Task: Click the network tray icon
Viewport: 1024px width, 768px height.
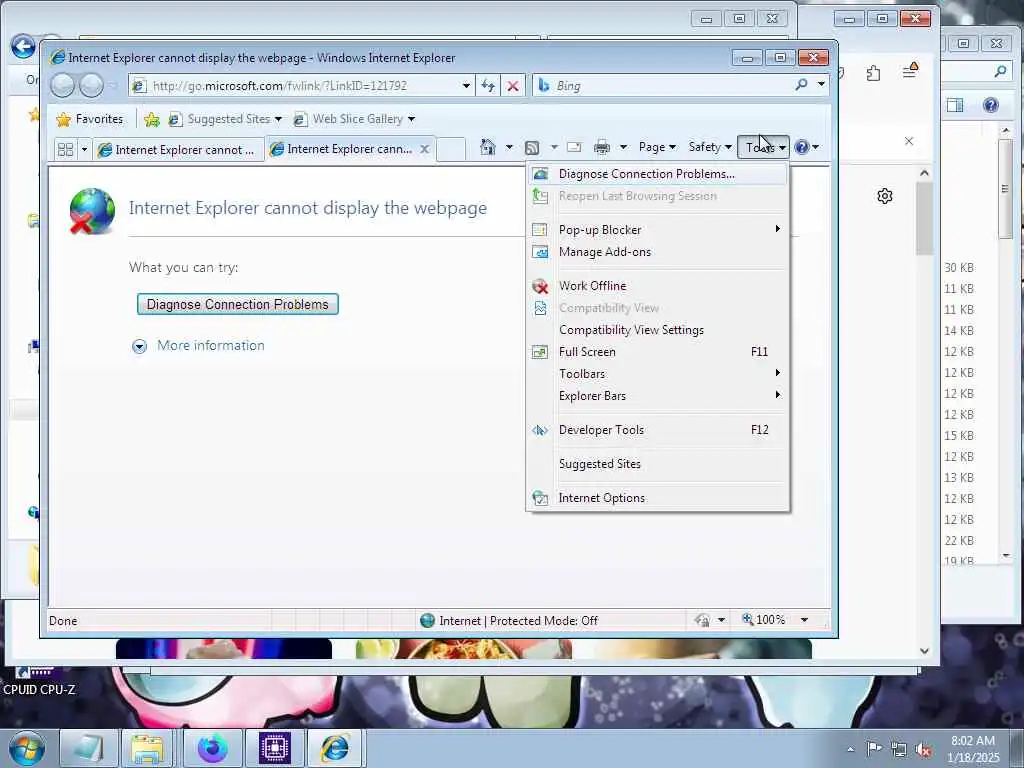Action: pos(899,749)
